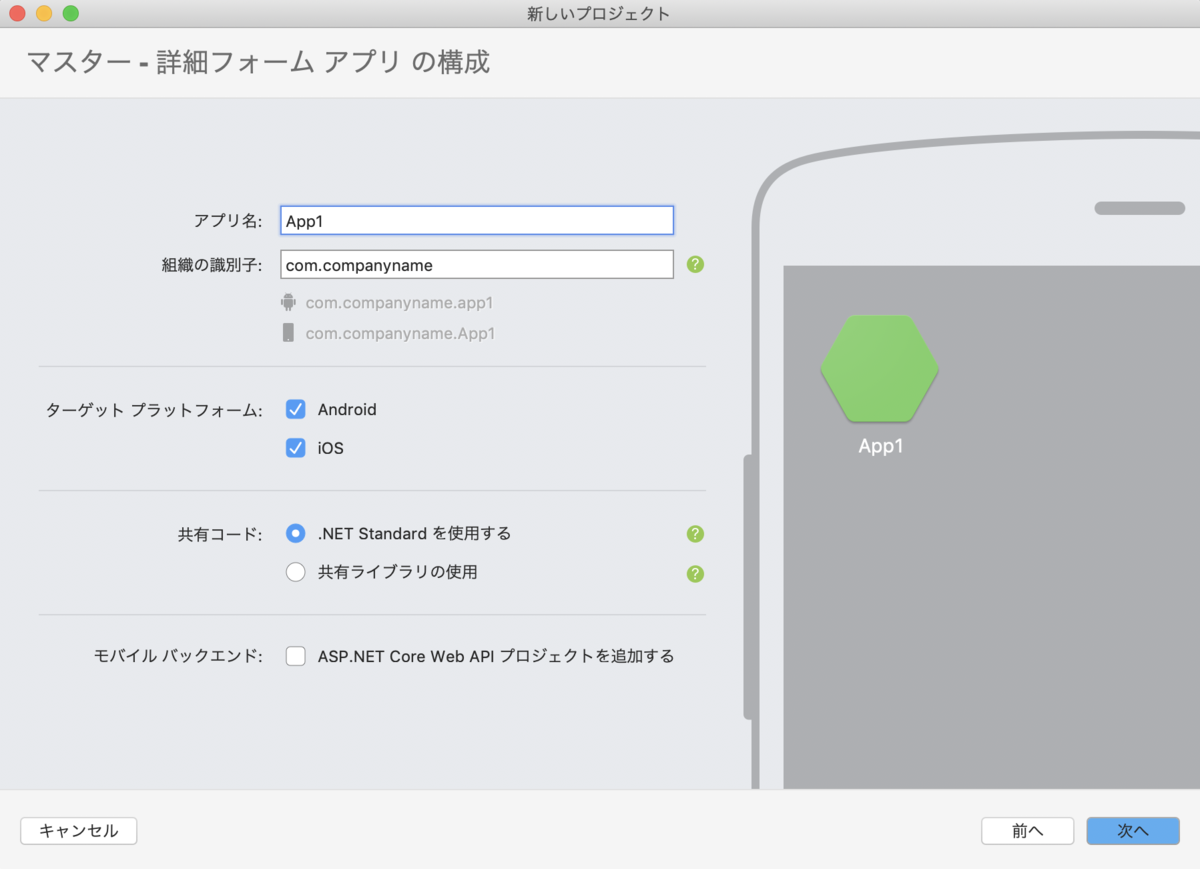
Task: Click the 前へ button
Action: click(x=1028, y=831)
